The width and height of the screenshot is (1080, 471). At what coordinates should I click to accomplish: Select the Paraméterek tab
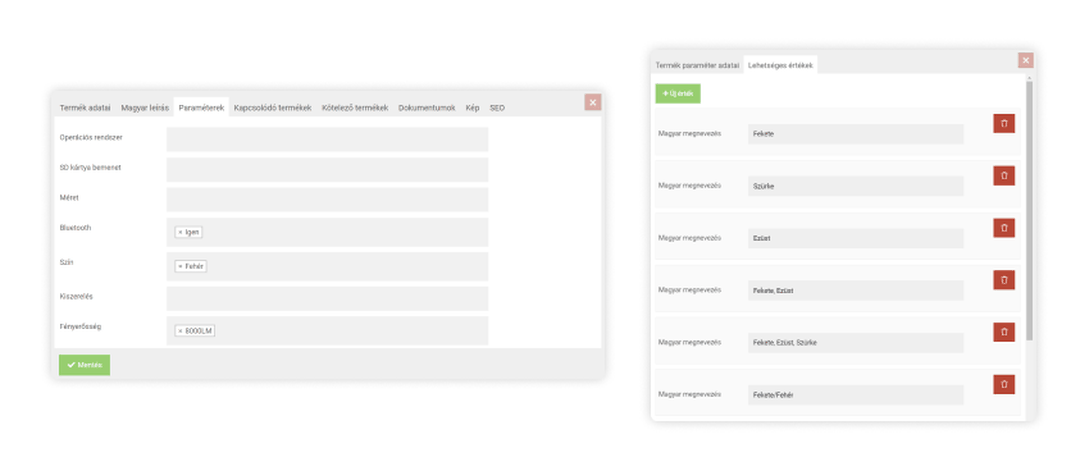click(201, 108)
